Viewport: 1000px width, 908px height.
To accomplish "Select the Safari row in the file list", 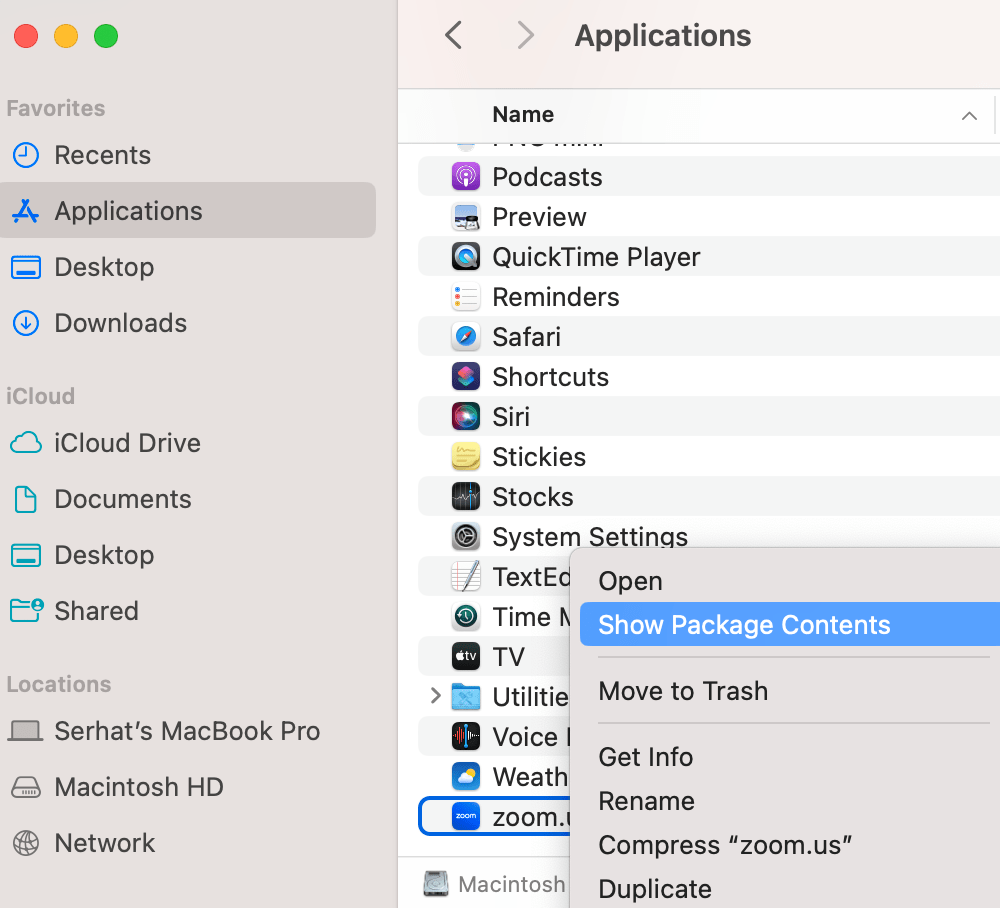I will tap(709, 337).
